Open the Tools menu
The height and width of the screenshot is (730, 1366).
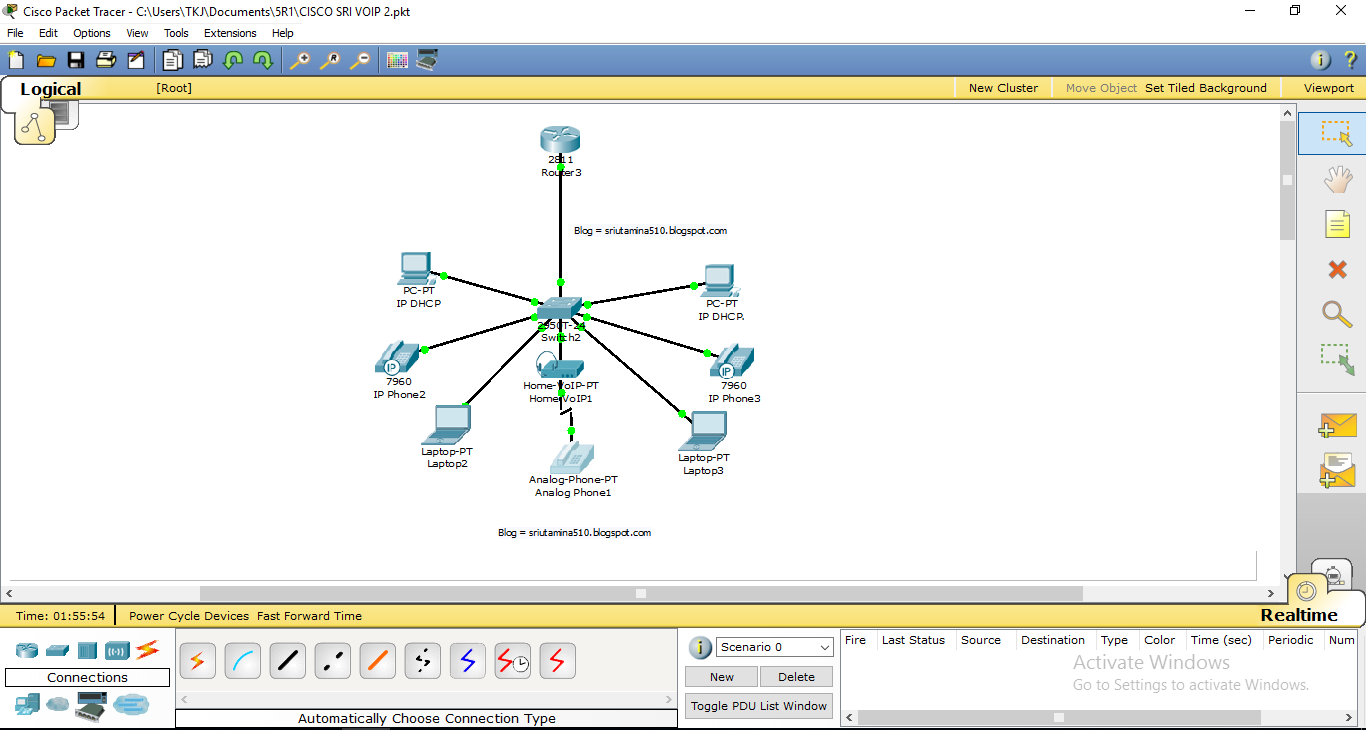coord(176,33)
